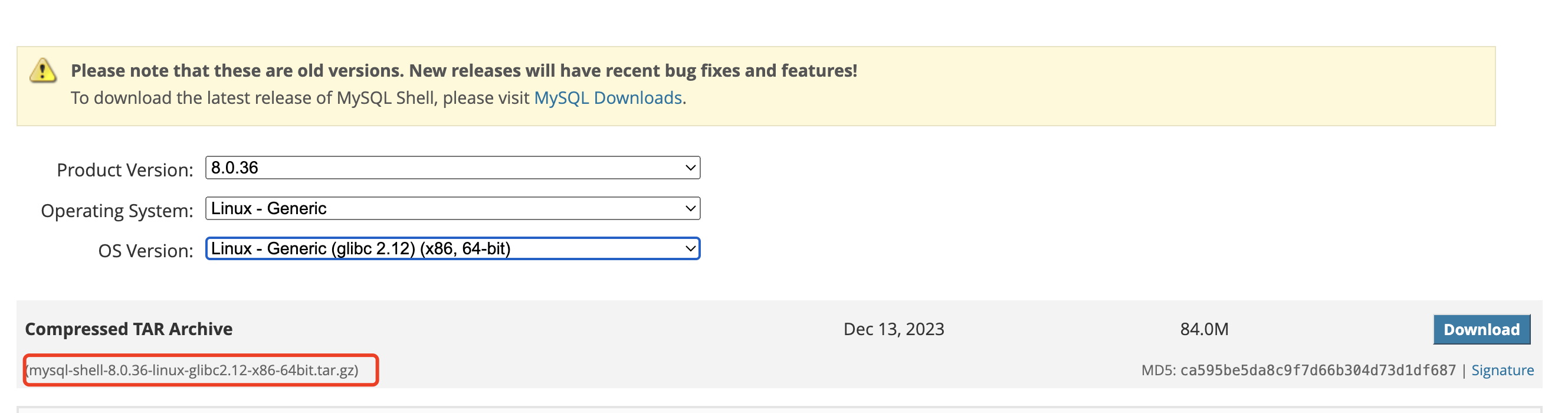Click the "Operating System:" label

click(117, 211)
